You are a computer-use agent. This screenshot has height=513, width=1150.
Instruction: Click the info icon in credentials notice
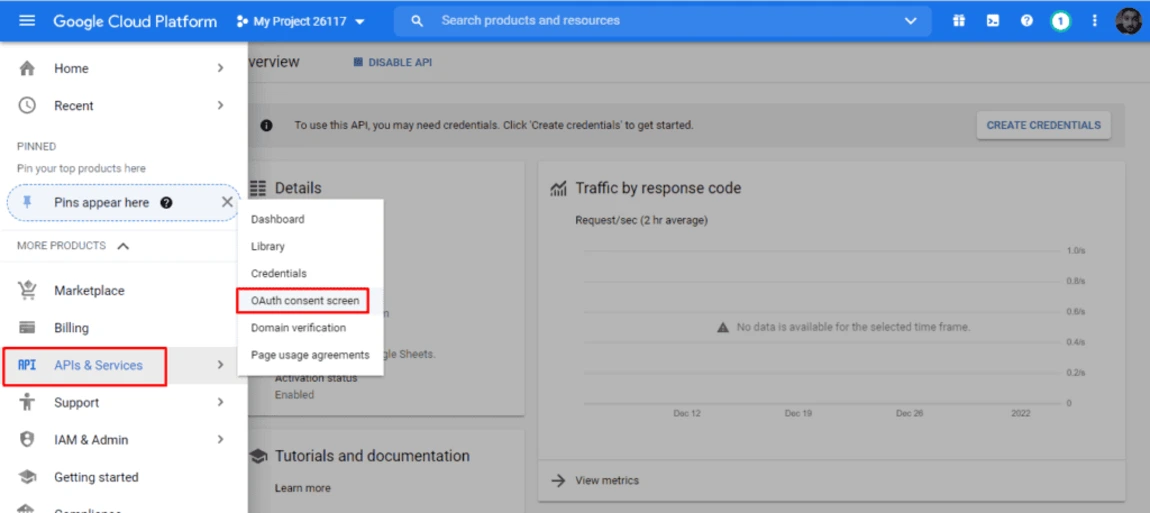pos(266,125)
